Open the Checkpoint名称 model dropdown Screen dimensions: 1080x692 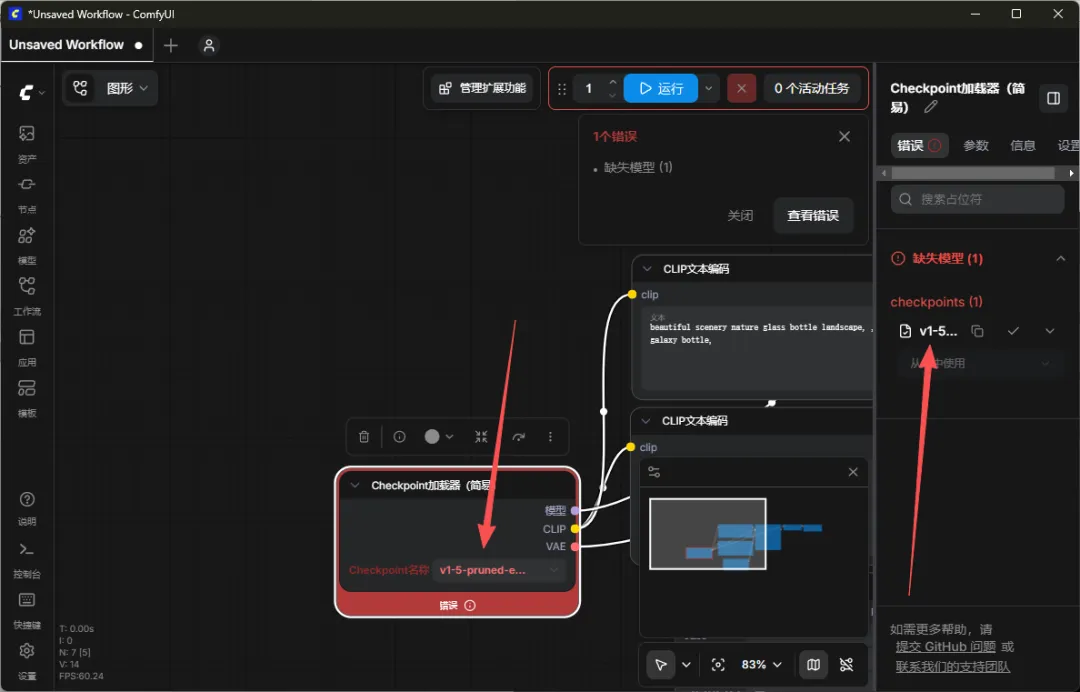[499, 570]
